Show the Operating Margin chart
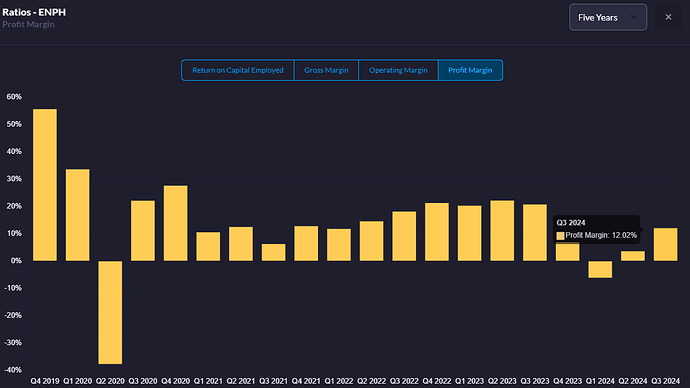Image resolution: width=690 pixels, height=388 pixels. (x=398, y=70)
